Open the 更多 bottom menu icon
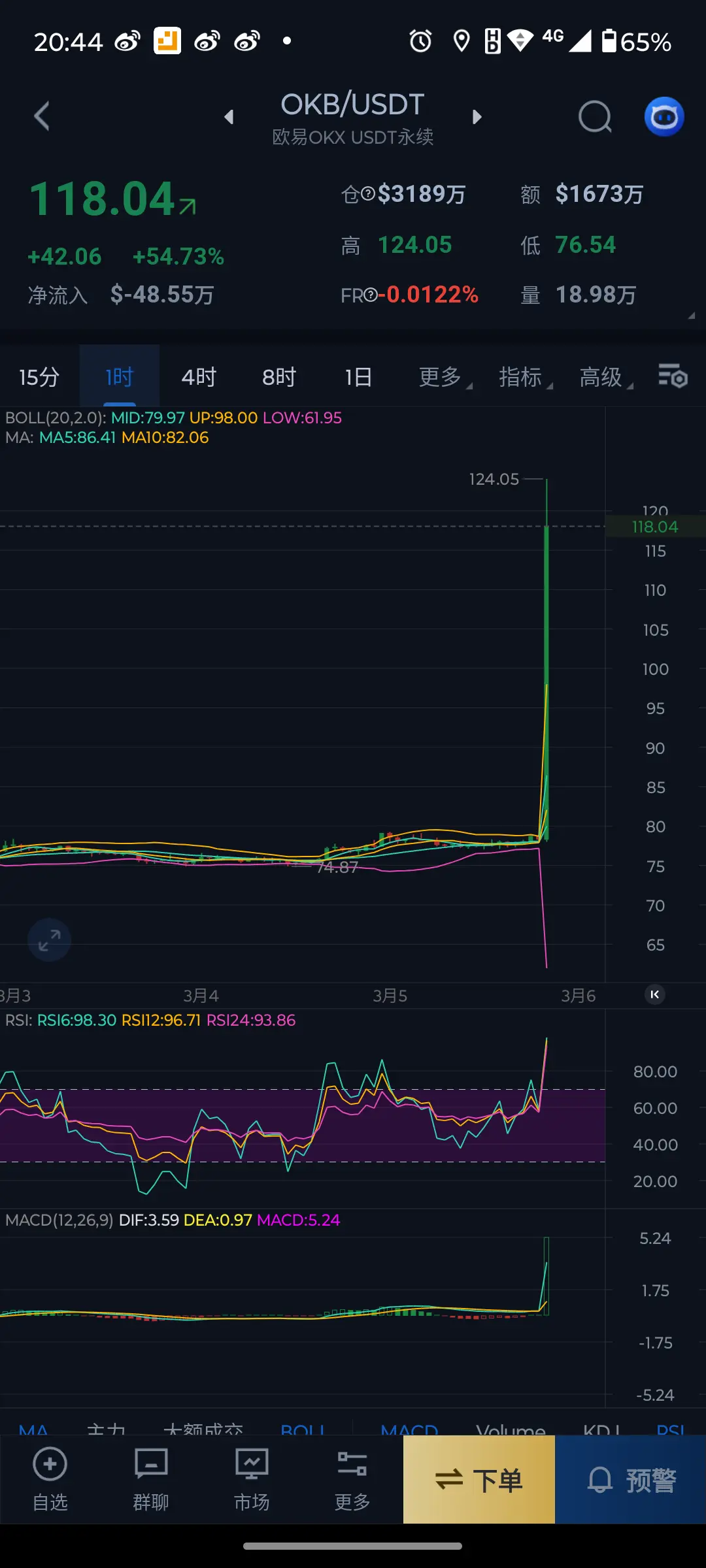Image resolution: width=706 pixels, height=1568 pixels. coord(352,1480)
